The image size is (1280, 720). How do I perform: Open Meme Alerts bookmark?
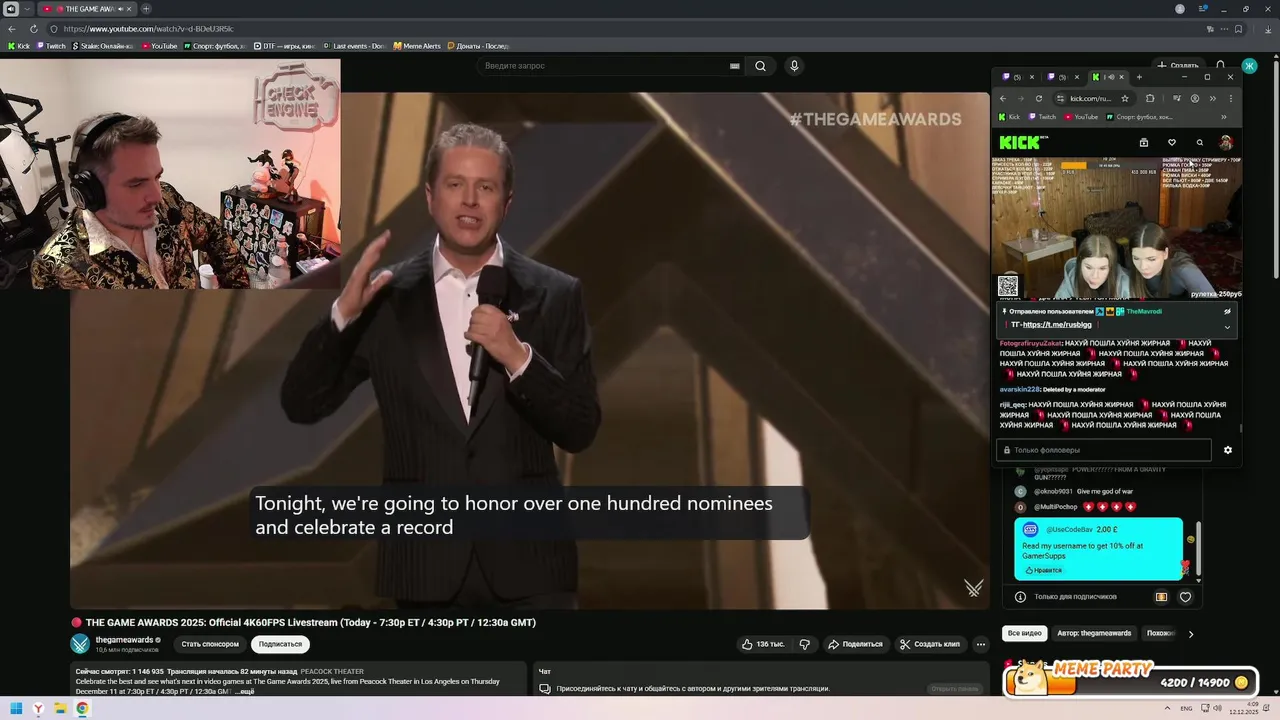417,46
